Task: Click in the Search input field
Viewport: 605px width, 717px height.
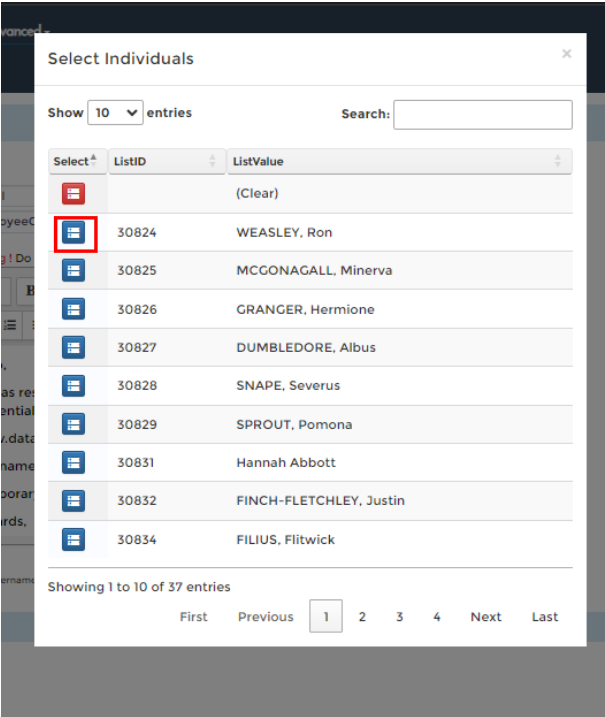Action: click(483, 115)
